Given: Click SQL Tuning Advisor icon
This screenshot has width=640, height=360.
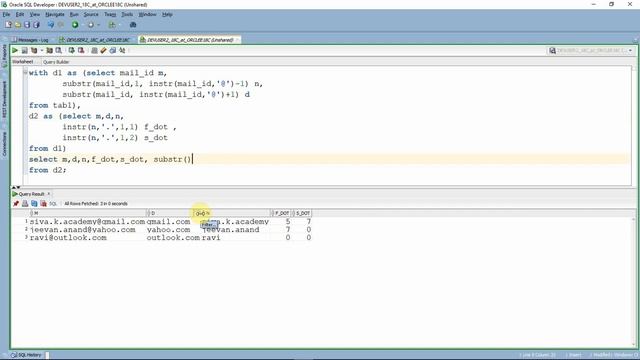Looking at the screenshot, I should tap(59, 51).
